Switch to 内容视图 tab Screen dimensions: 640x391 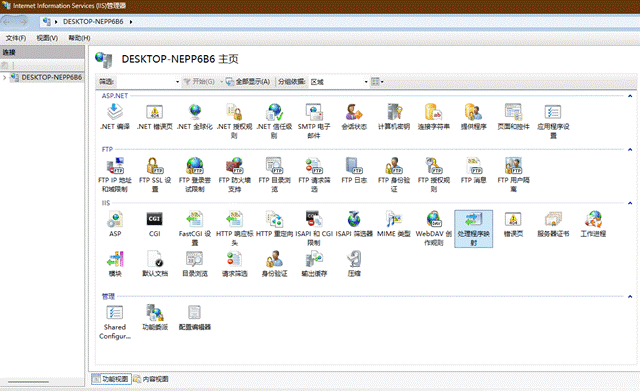151,379
